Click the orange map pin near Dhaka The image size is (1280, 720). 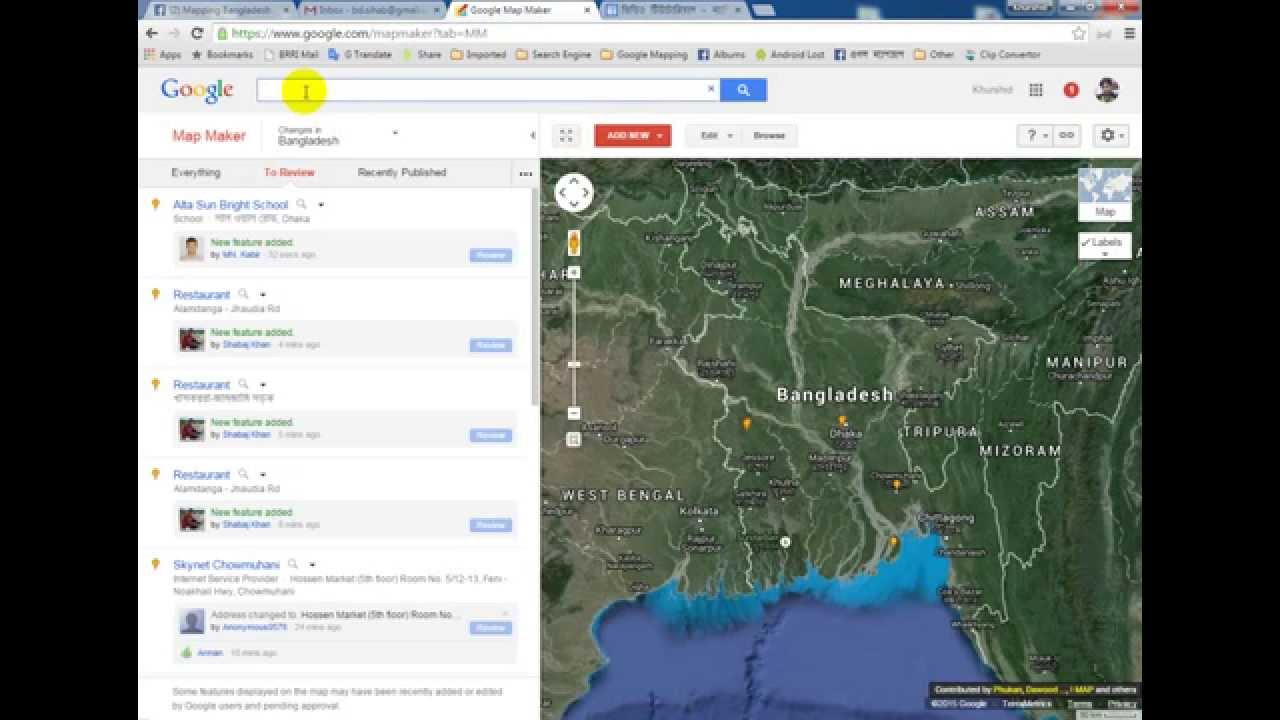(x=842, y=422)
